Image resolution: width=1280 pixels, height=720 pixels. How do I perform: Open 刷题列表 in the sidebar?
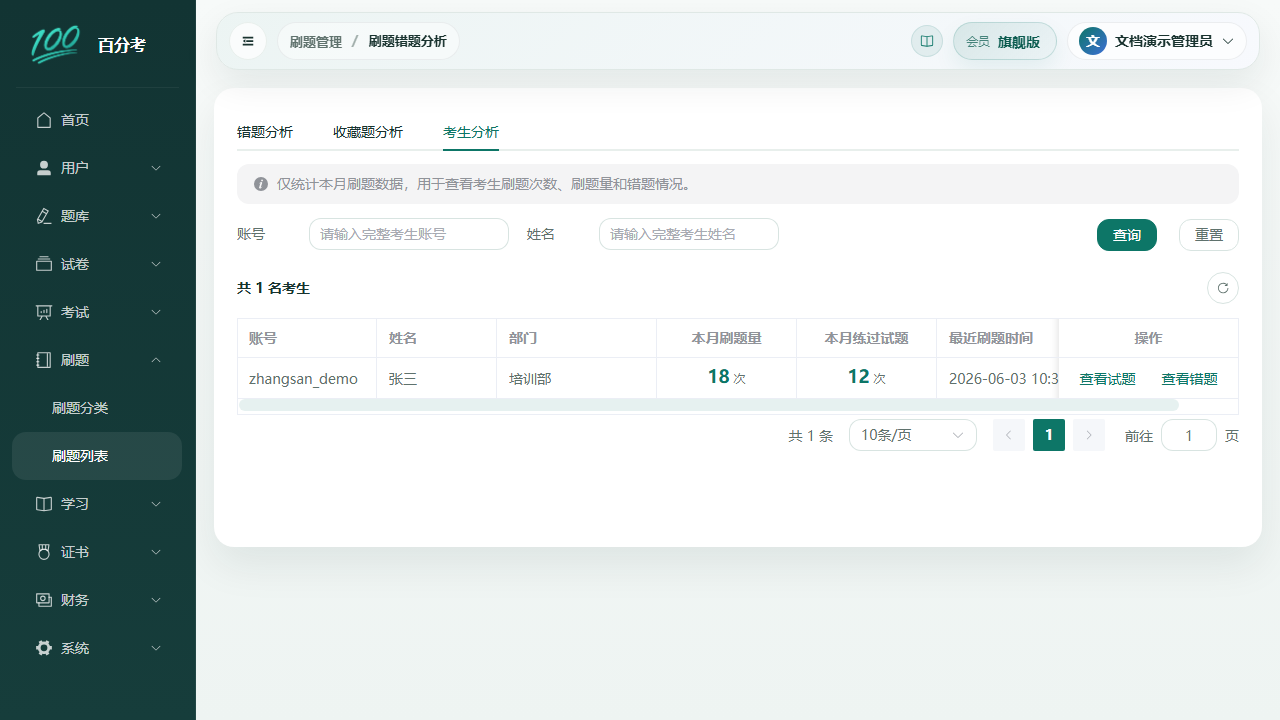point(97,456)
